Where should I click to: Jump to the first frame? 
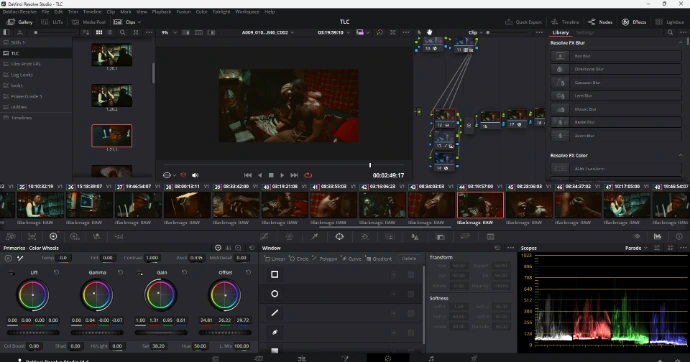(248, 175)
